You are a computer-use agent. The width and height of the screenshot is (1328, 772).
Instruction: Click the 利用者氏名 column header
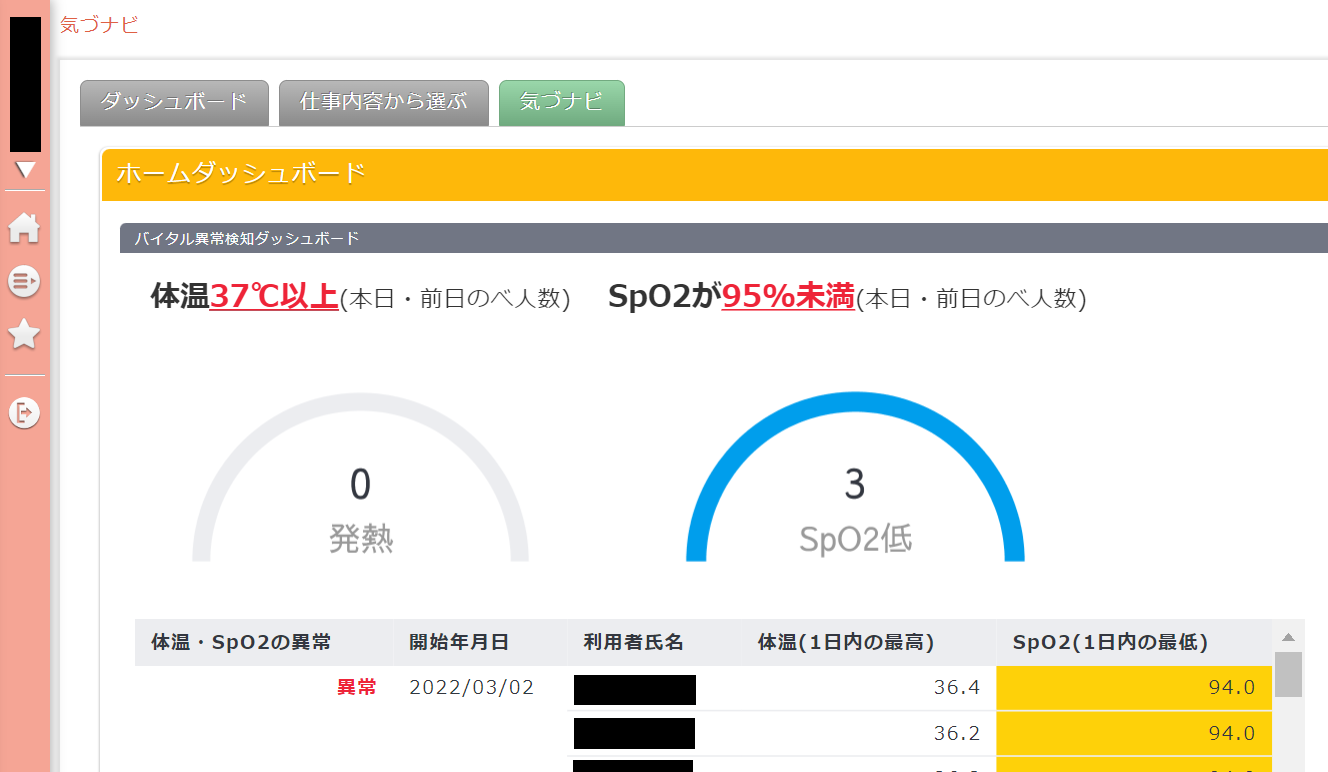[634, 642]
